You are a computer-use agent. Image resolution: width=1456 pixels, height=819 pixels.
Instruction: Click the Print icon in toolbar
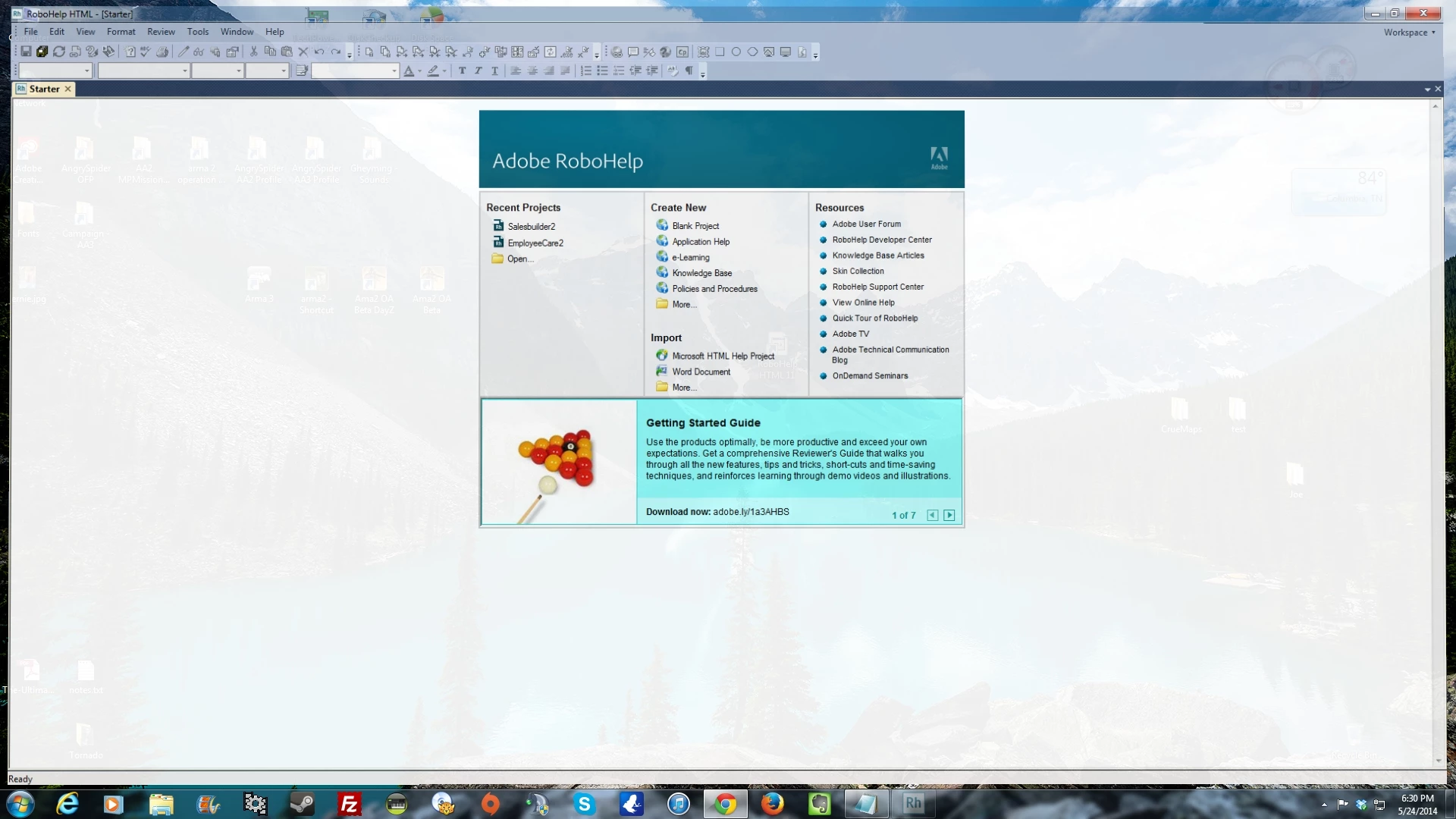pyautogui.click(x=162, y=52)
